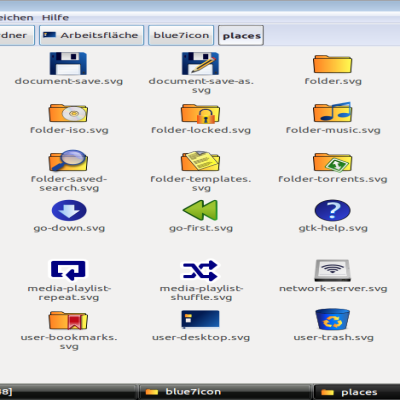Image resolution: width=400 pixels, height=400 pixels.
Task: Click the 'go-first.svg' file name
Action: point(201,228)
